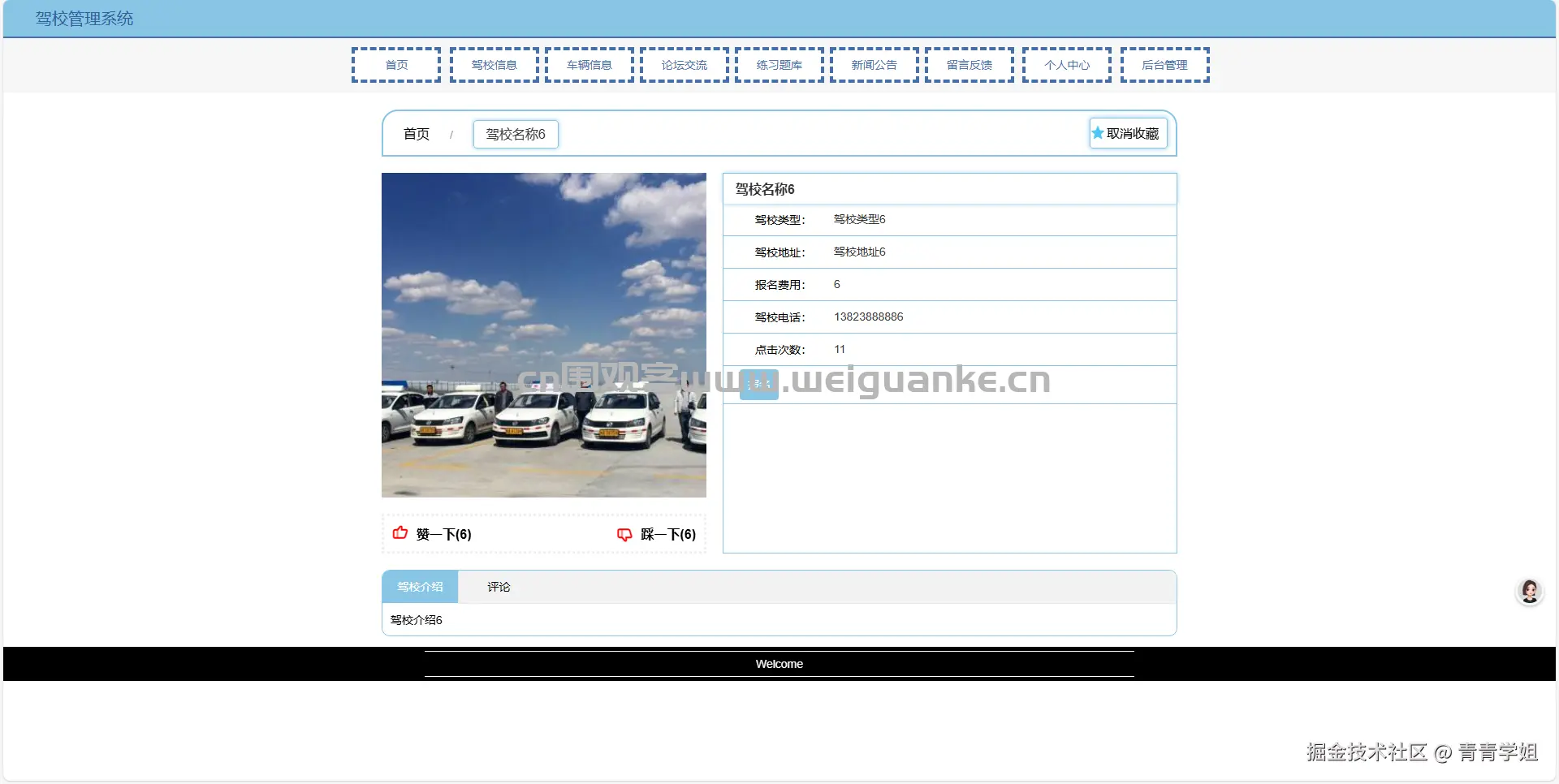Image resolution: width=1559 pixels, height=784 pixels.
Task: Open the 驾校信息 navigation item
Action: pos(494,65)
